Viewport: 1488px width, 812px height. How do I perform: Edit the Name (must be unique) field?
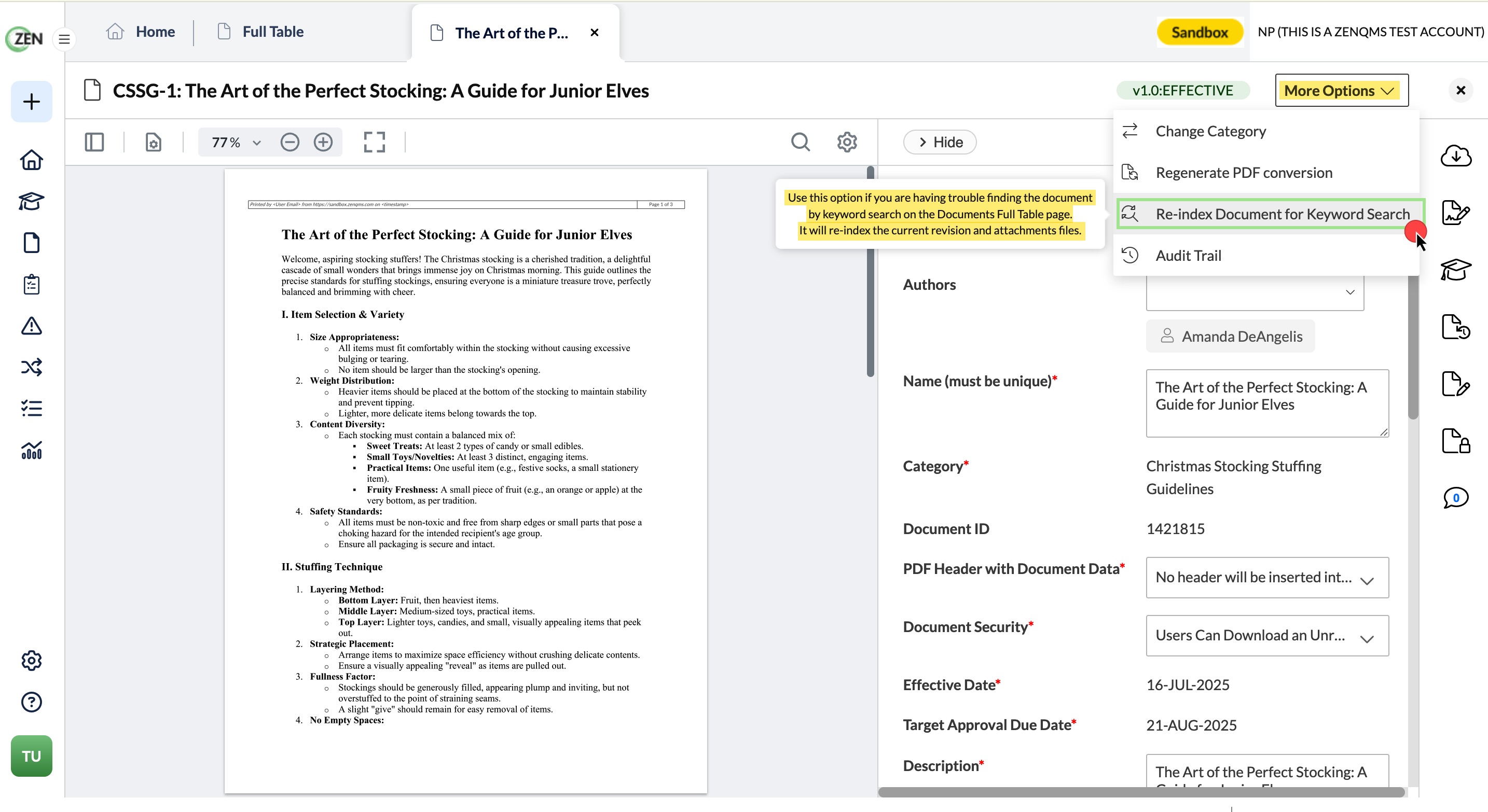tap(1267, 403)
